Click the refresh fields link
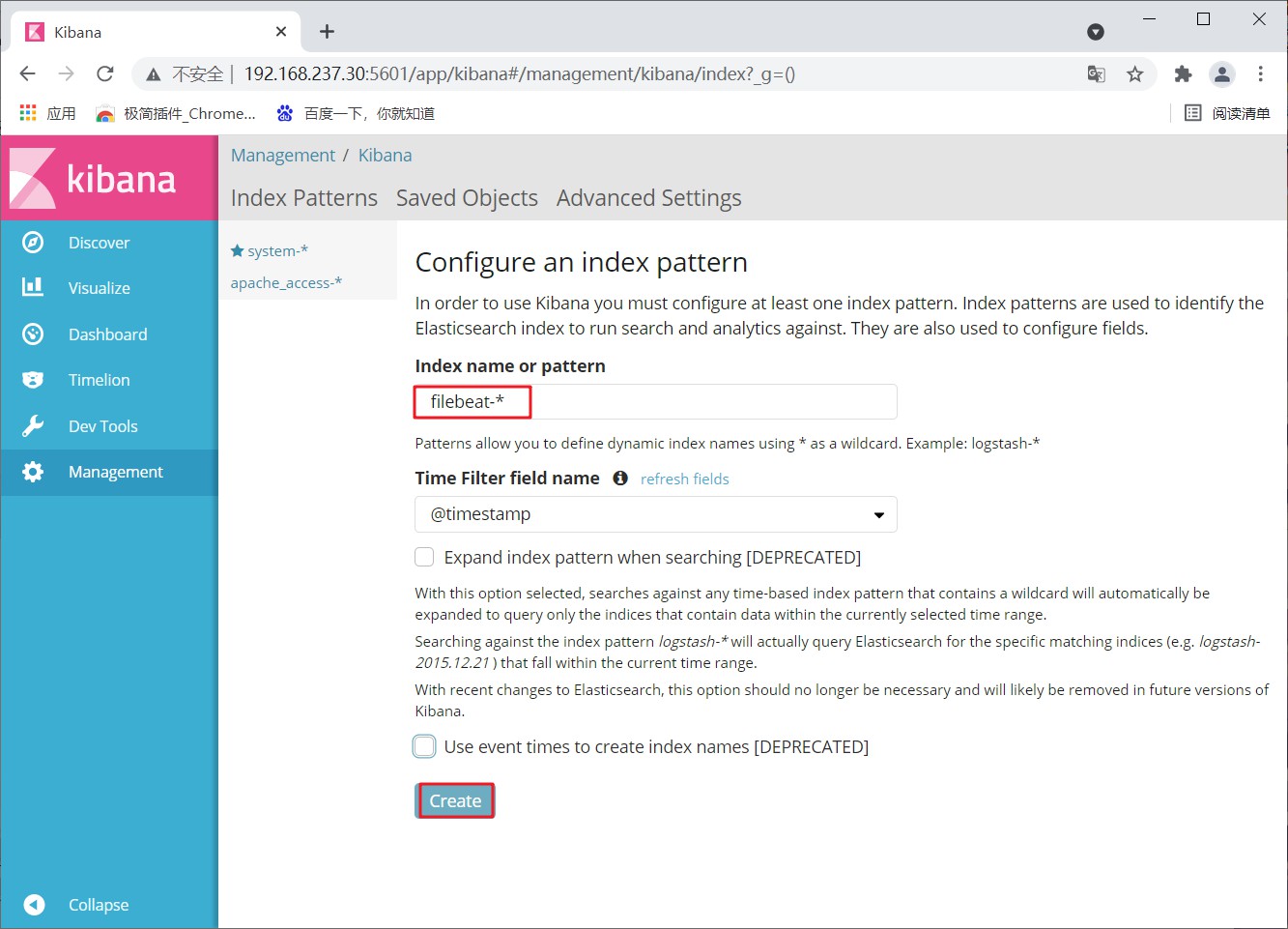Viewport: 1288px width, 929px height. tap(685, 479)
